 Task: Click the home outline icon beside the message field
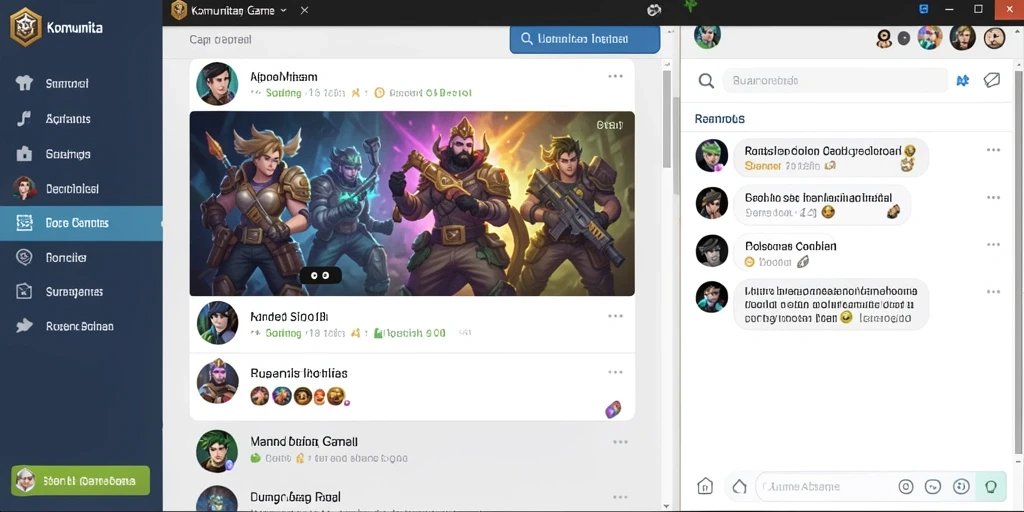739,486
